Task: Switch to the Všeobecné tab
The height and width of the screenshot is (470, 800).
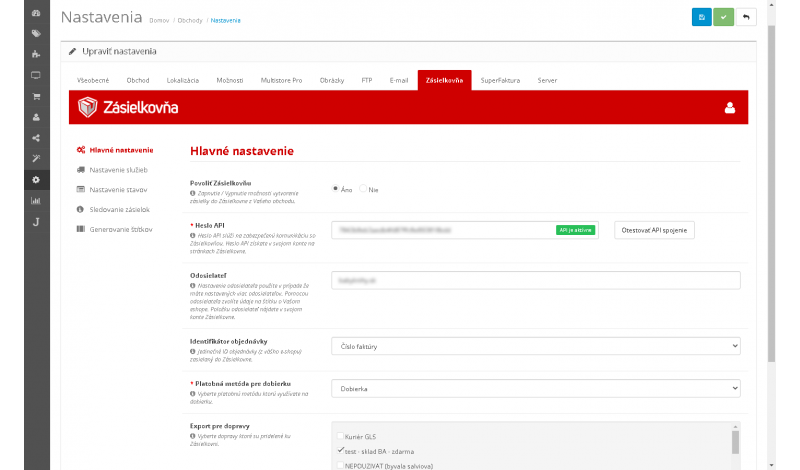Action: tap(93, 81)
